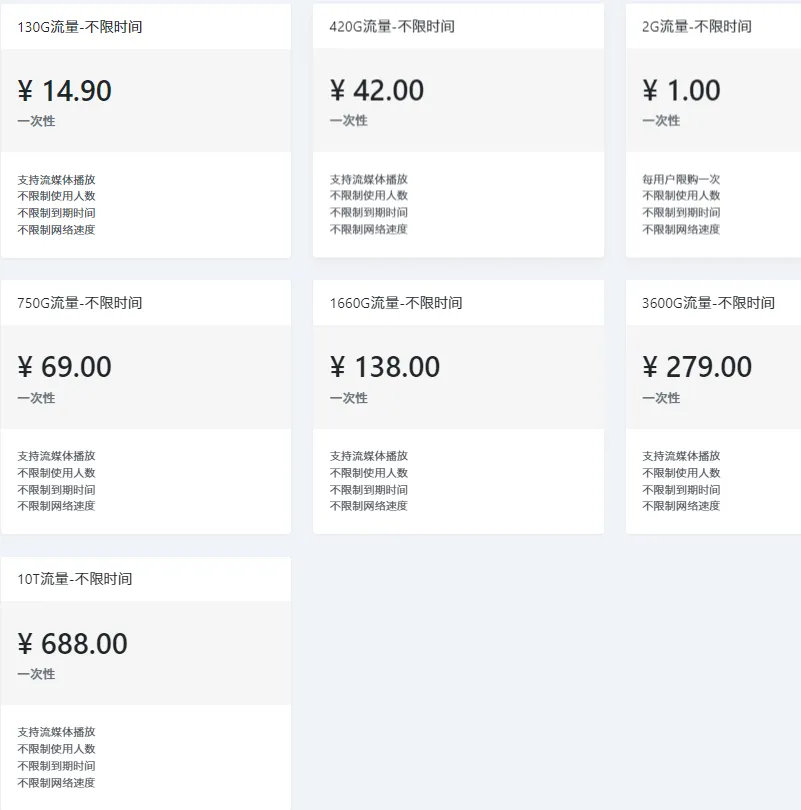Viewport: 801px width, 810px height.
Task: Click the ¥ 42.00 price
Action: coord(377,90)
